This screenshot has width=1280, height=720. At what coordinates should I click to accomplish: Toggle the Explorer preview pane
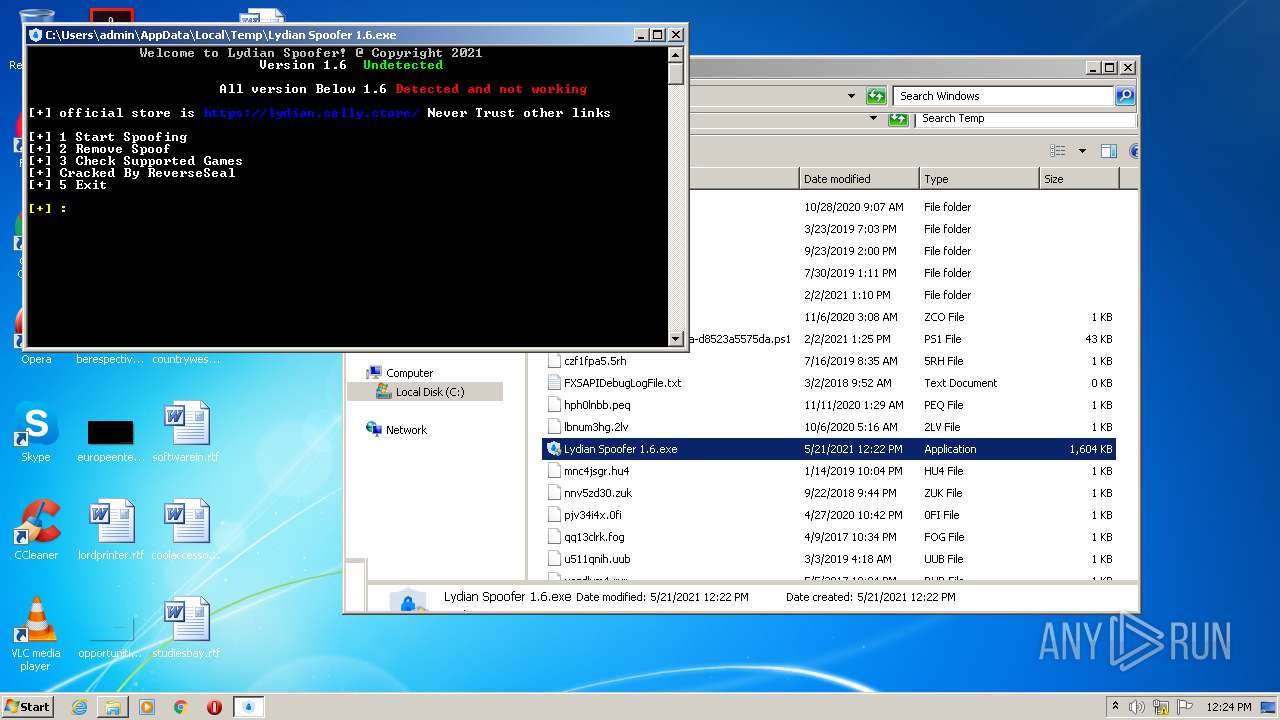click(x=1108, y=151)
